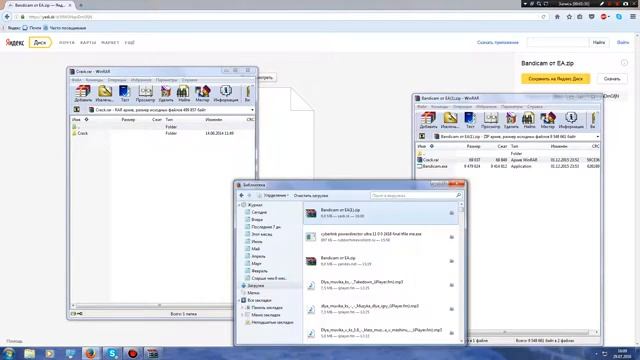Open containing folder for Takedown mp3 download
Screen dimensions: 640x360
[451, 285]
